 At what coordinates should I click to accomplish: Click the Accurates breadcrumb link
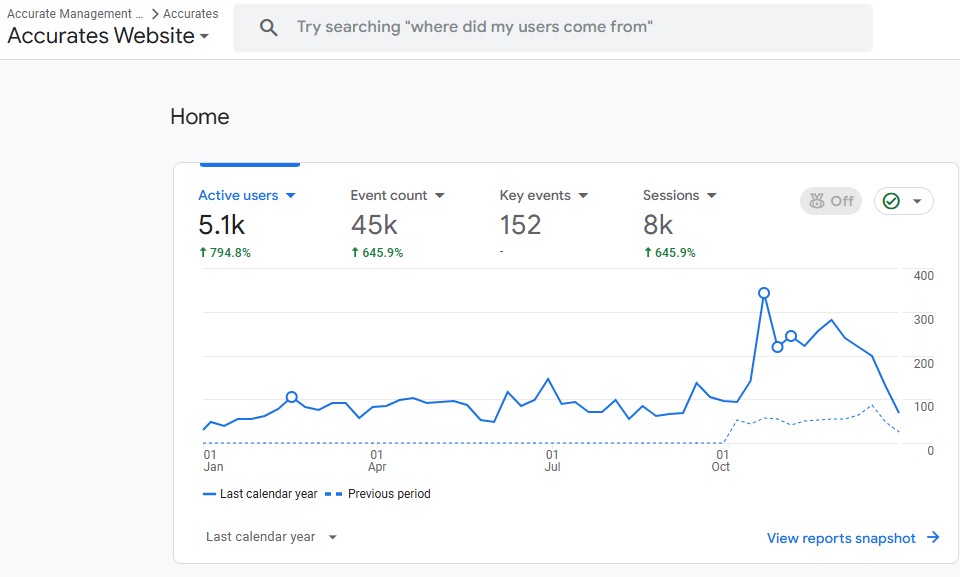click(190, 13)
